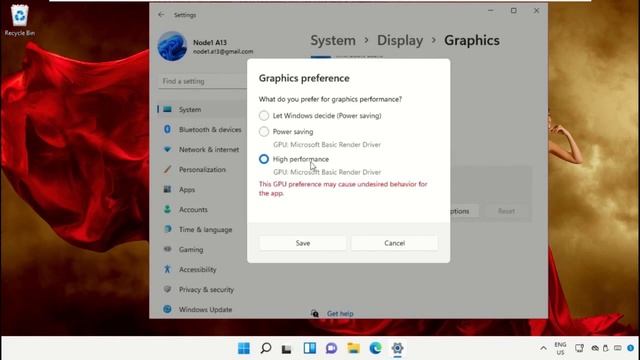This screenshot has width=640, height=360.
Task: Open the Windows Start menu
Action: (x=244, y=348)
